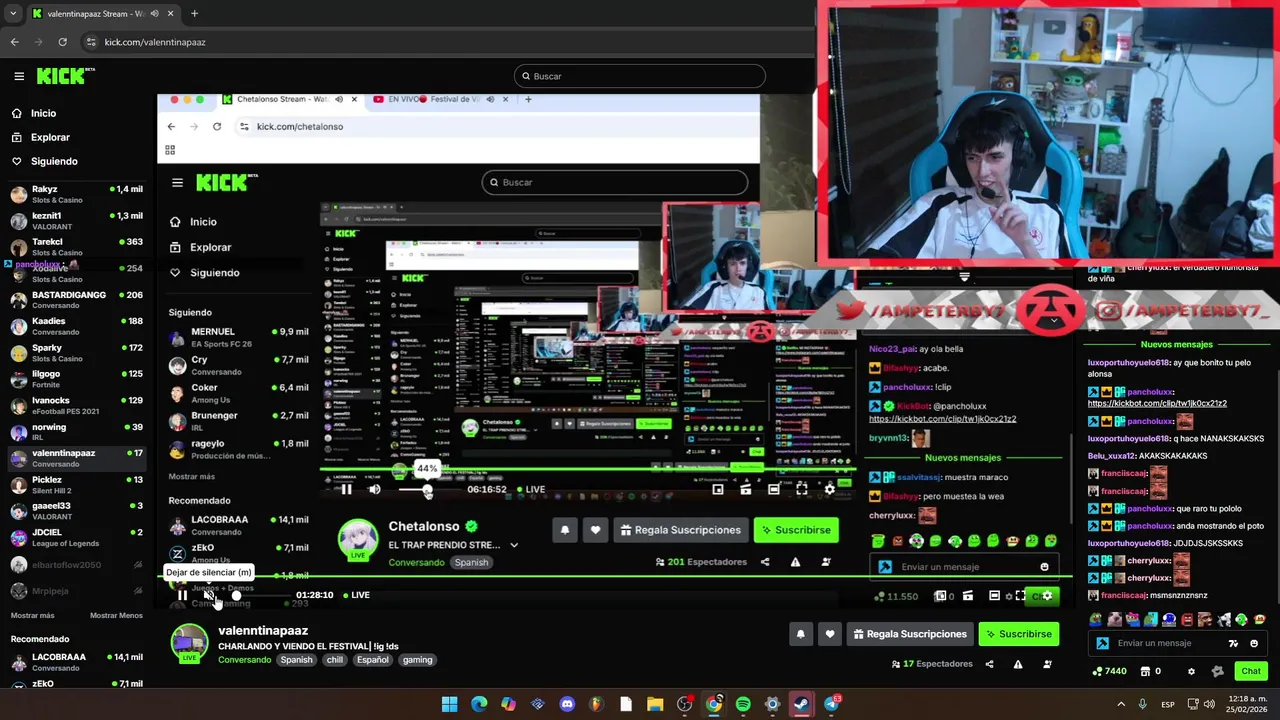Report stream with the warning triangle icon

click(x=1018, y=664)
